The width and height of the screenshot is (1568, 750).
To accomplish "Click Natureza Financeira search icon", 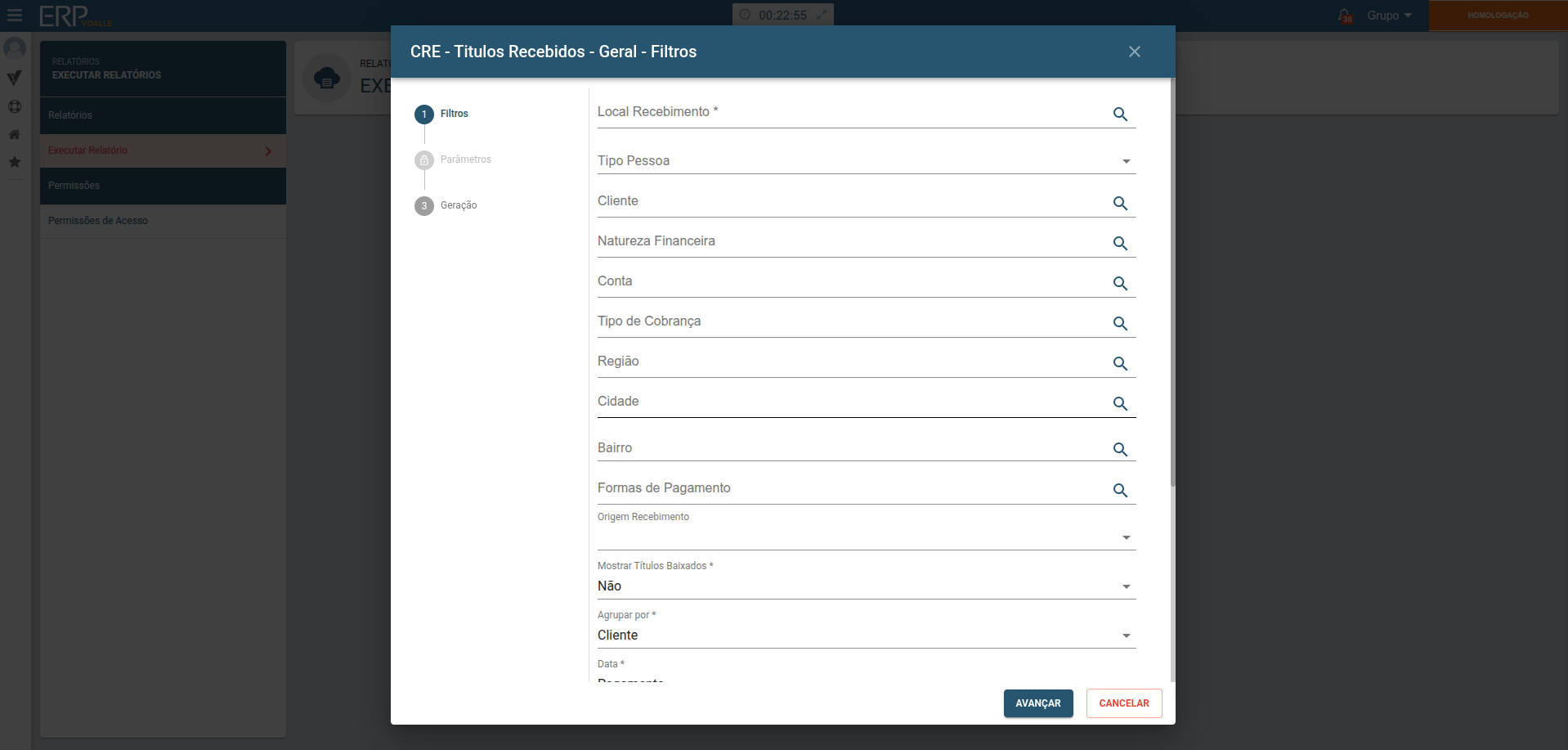I will (x=1120, y=244).
